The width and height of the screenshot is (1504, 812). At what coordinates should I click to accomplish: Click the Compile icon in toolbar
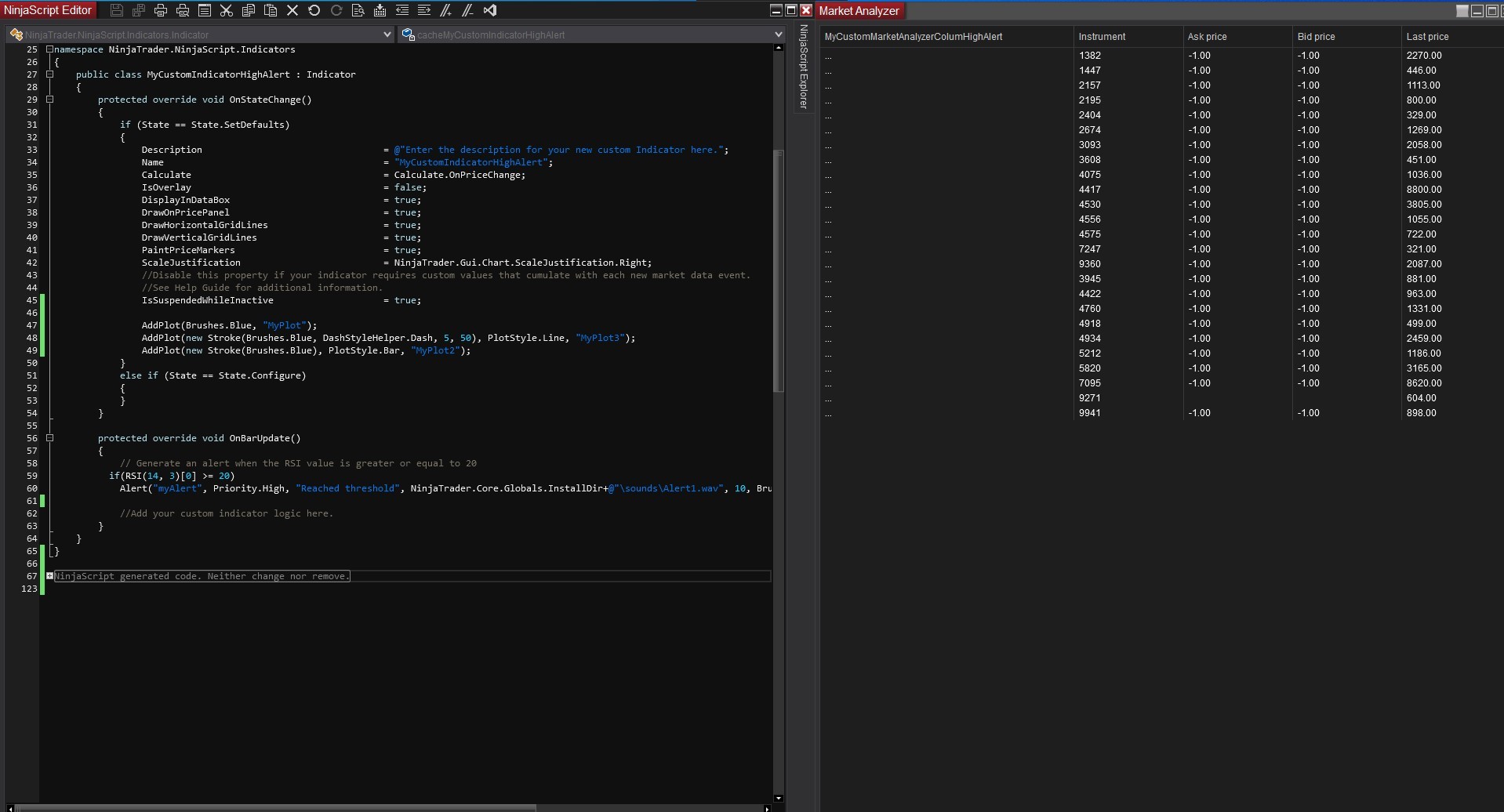click(x=380, y=10)
